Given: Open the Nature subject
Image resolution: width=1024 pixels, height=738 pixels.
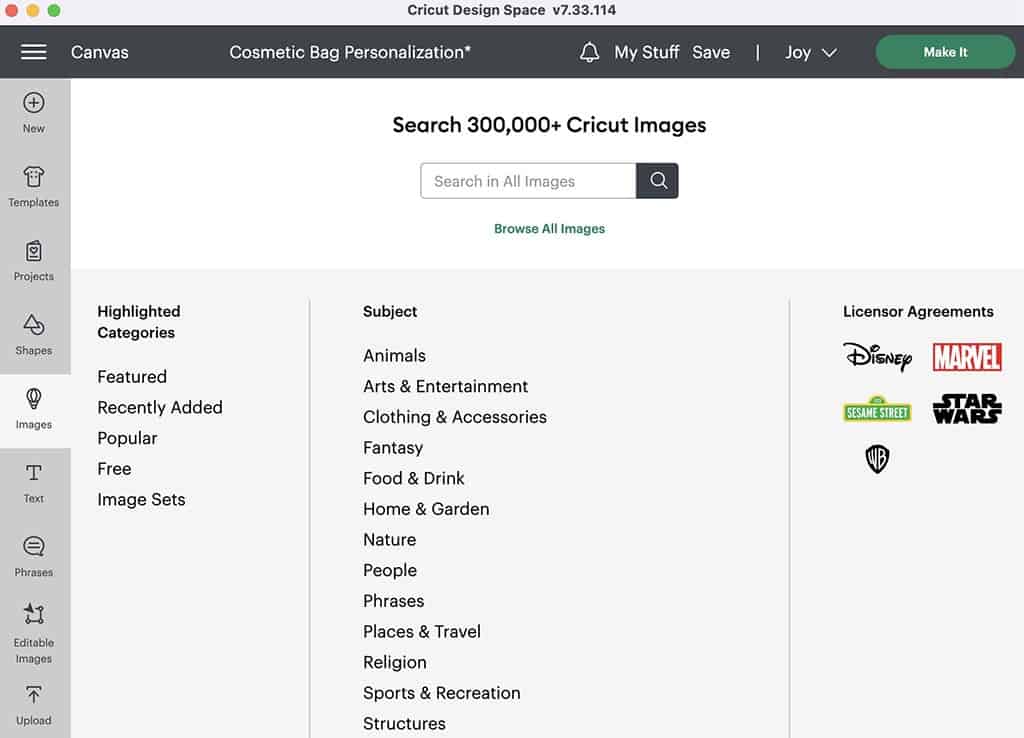Looking at the screenshot, I should (x=390, y=539).
